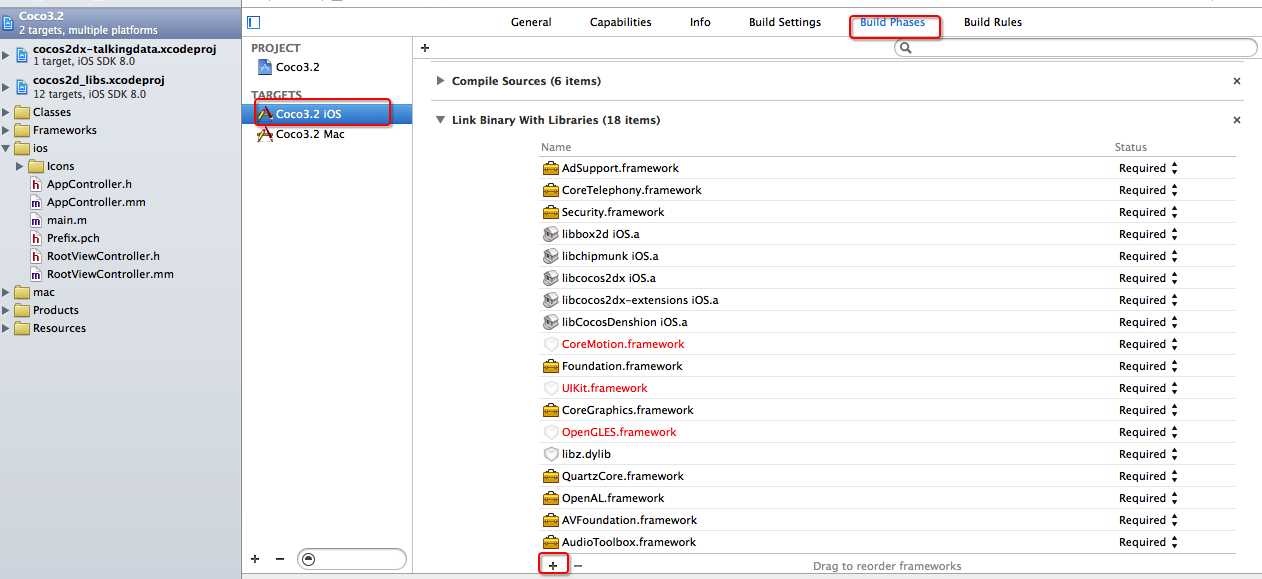Switch to the General tab

click(x=531, y=22)
